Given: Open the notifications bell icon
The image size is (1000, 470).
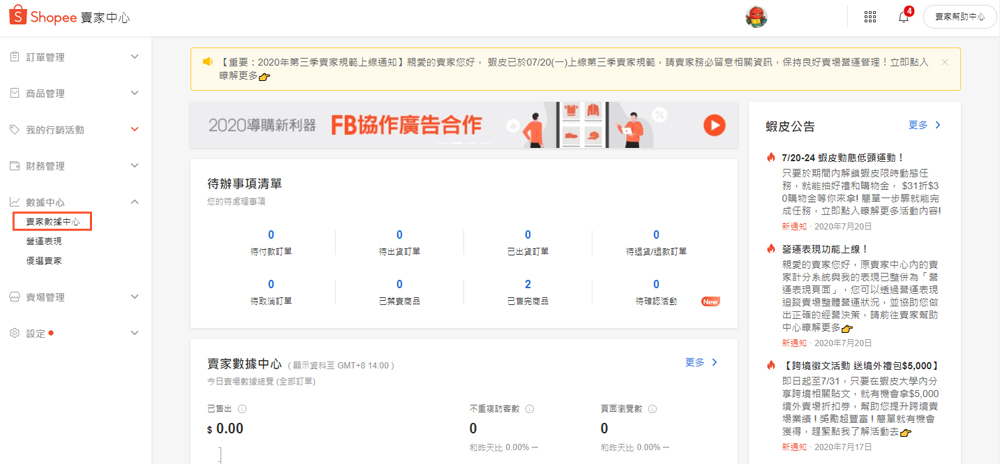Looking at the screenshot, I should (903, 17).
